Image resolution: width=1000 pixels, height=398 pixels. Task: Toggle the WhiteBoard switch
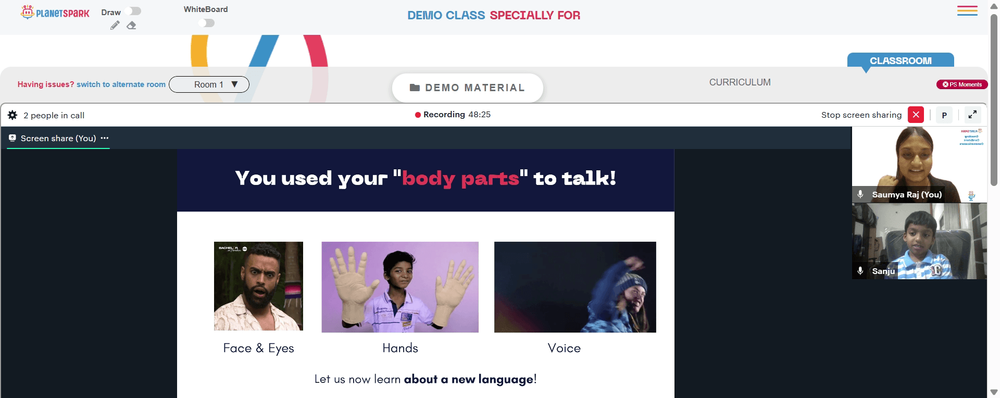click(x=206, y=23)
